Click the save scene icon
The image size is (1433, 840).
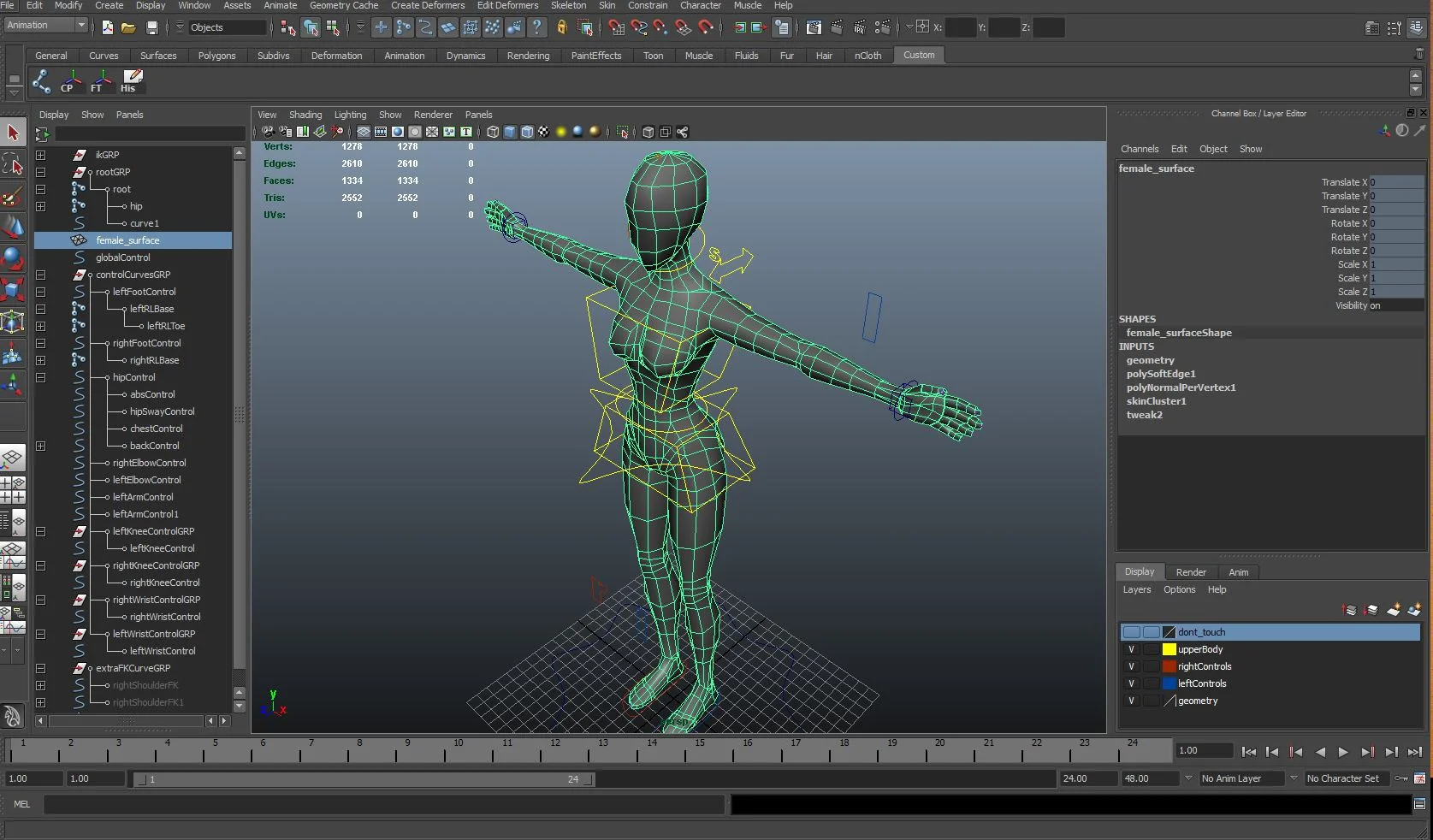[152, 27]
